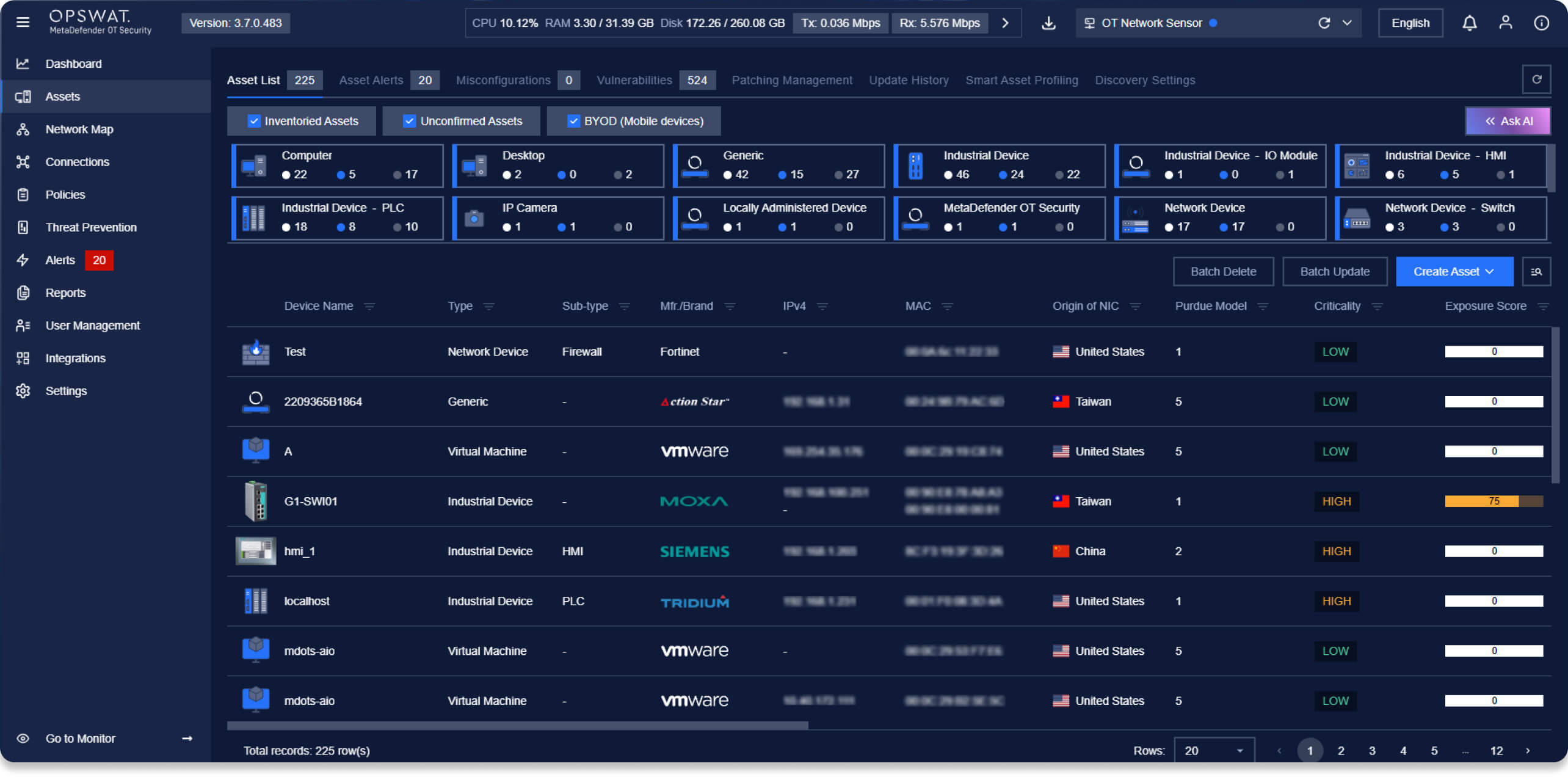Uncheck the Inventoried Assets checkbox
Image resolution: width=1568 pixels, height=777 pixels.
[254, 121]
